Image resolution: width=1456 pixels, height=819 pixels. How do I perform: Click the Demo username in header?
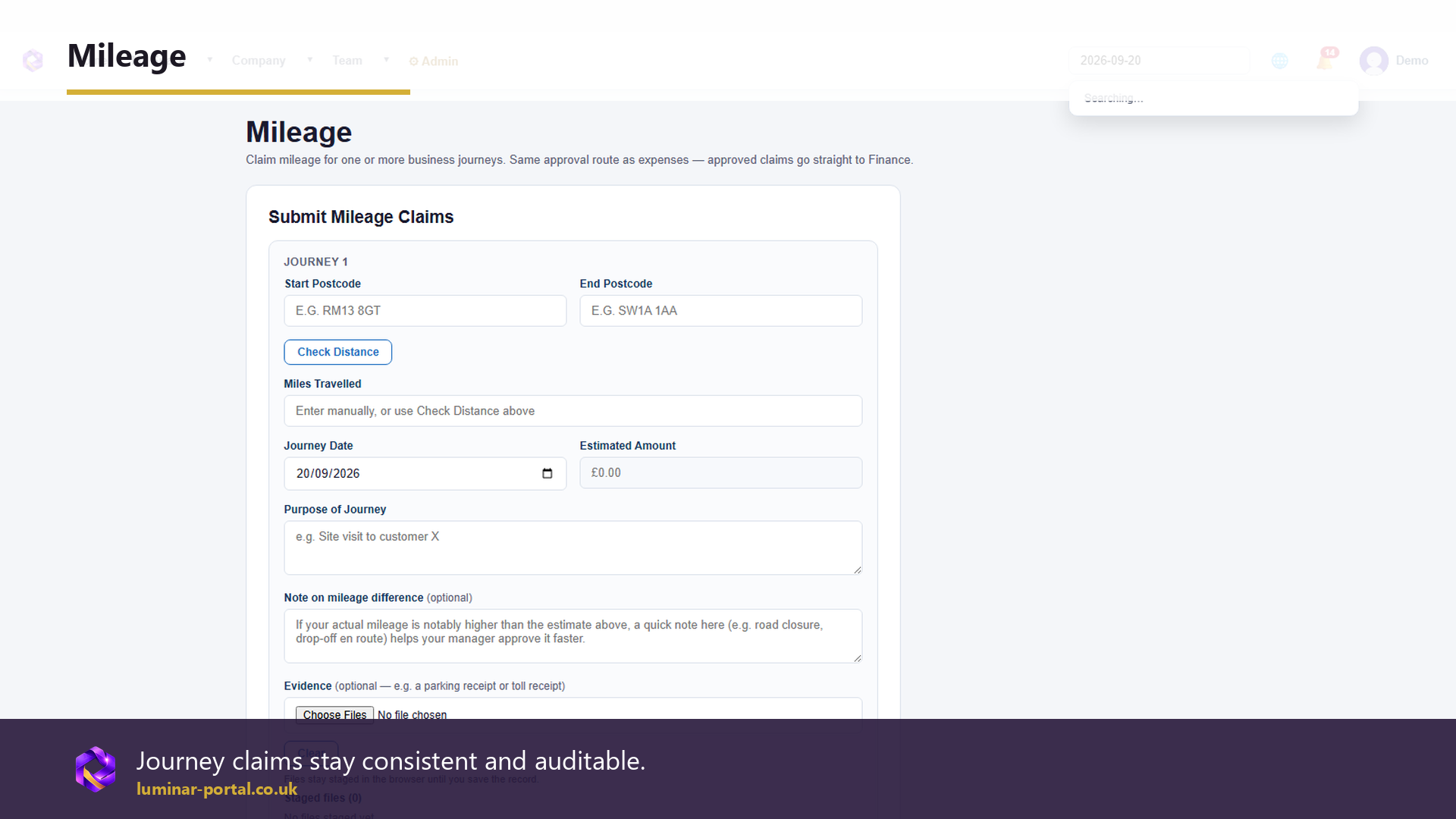click(1411, 61)
